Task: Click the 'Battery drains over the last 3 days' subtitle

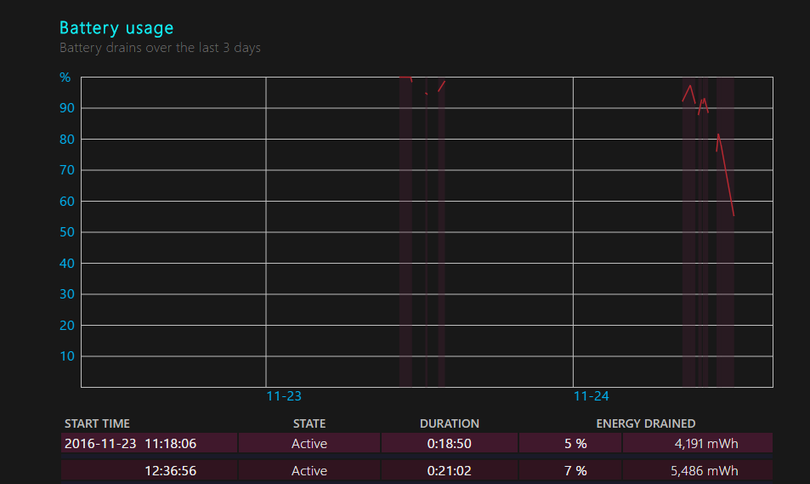Action: coord(160,48)
